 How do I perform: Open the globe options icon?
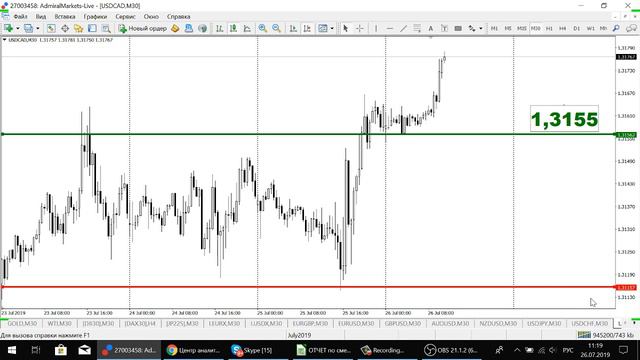tap(202, 28)
